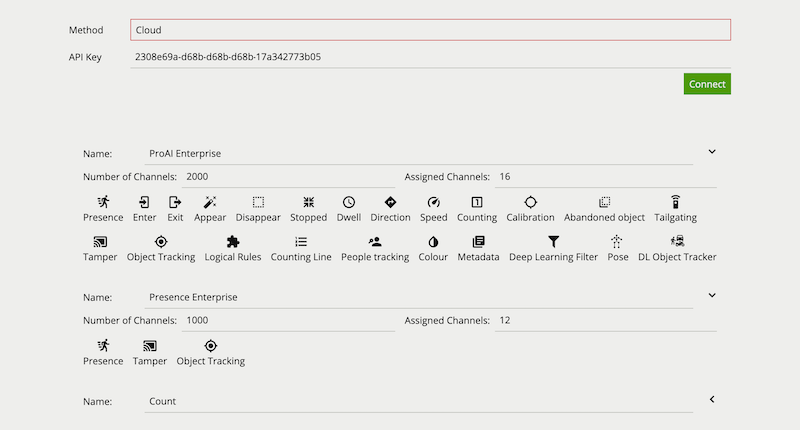Click the Number of Channels field showing 2000
800x430 pixels.
(288, 176)
